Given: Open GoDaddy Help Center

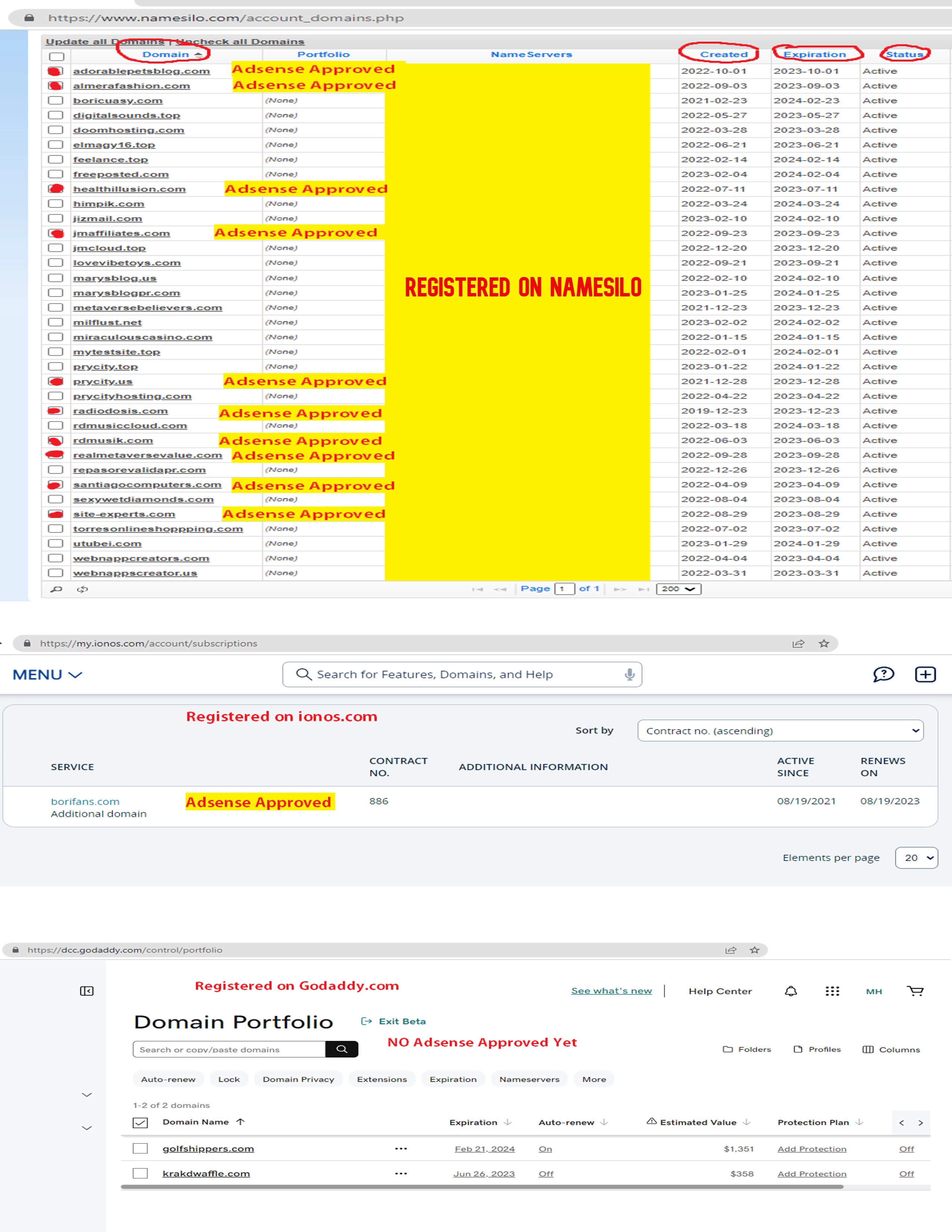Looking at the screenshot, I should coord(720,991).
